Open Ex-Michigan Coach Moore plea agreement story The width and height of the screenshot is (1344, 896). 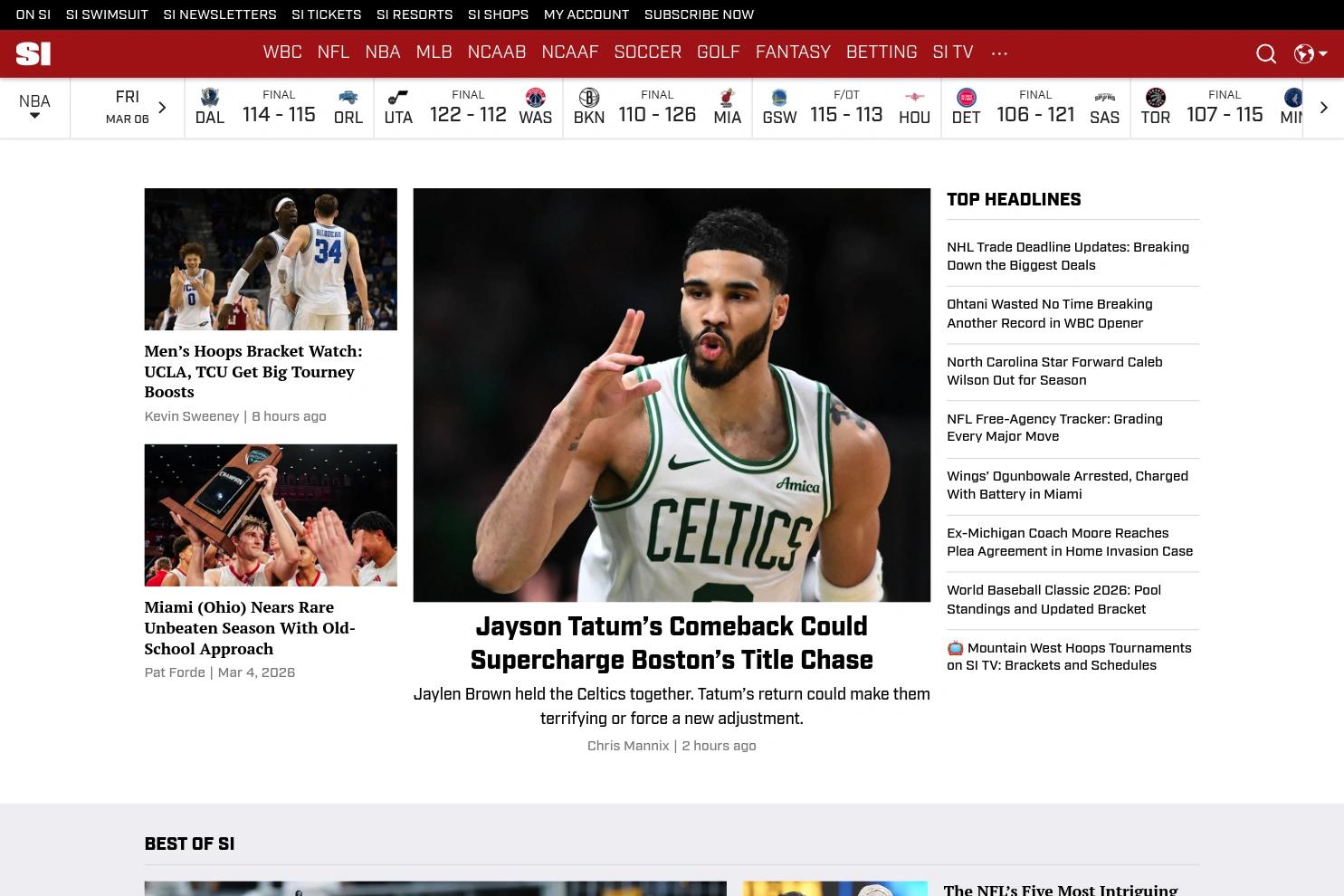tap(1070, 542)
